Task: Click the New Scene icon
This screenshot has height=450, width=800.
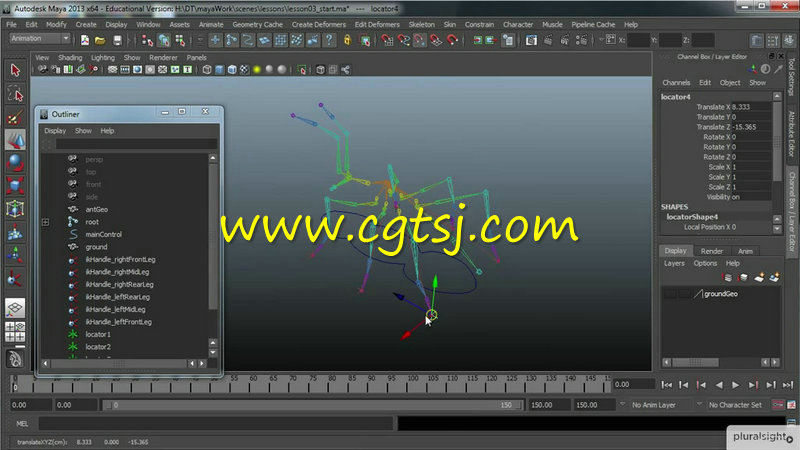Action: [85, 40]
